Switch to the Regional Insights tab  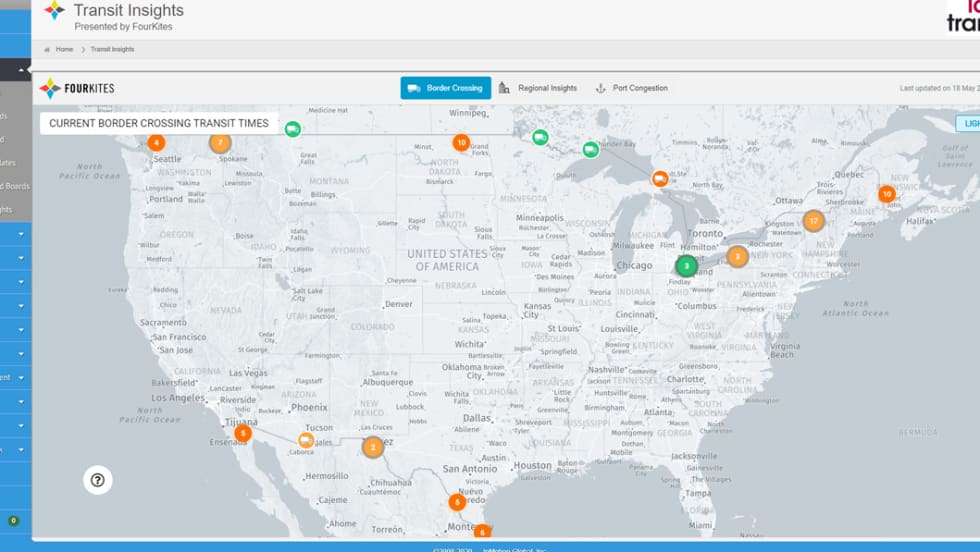(x=538, y=88)
